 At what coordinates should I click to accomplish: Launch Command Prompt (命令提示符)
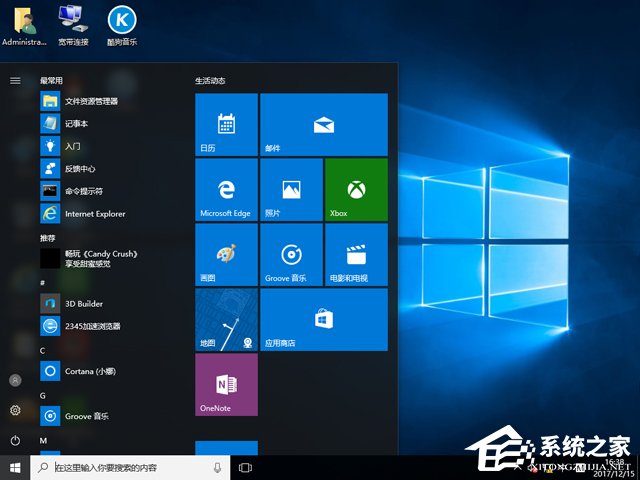pos(72,191)
